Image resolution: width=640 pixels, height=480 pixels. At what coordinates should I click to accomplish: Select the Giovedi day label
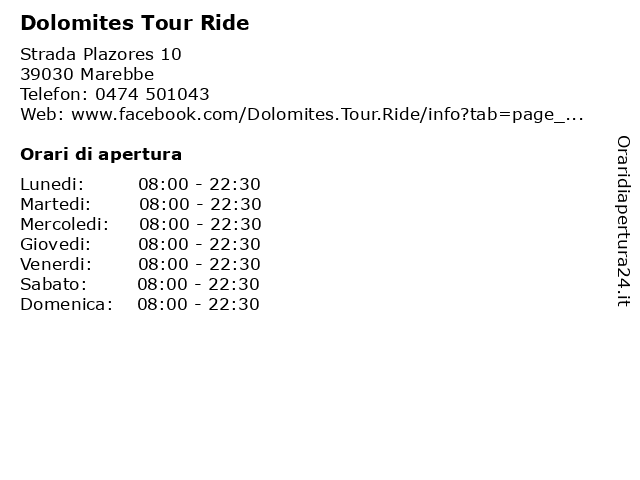point(56,244)
